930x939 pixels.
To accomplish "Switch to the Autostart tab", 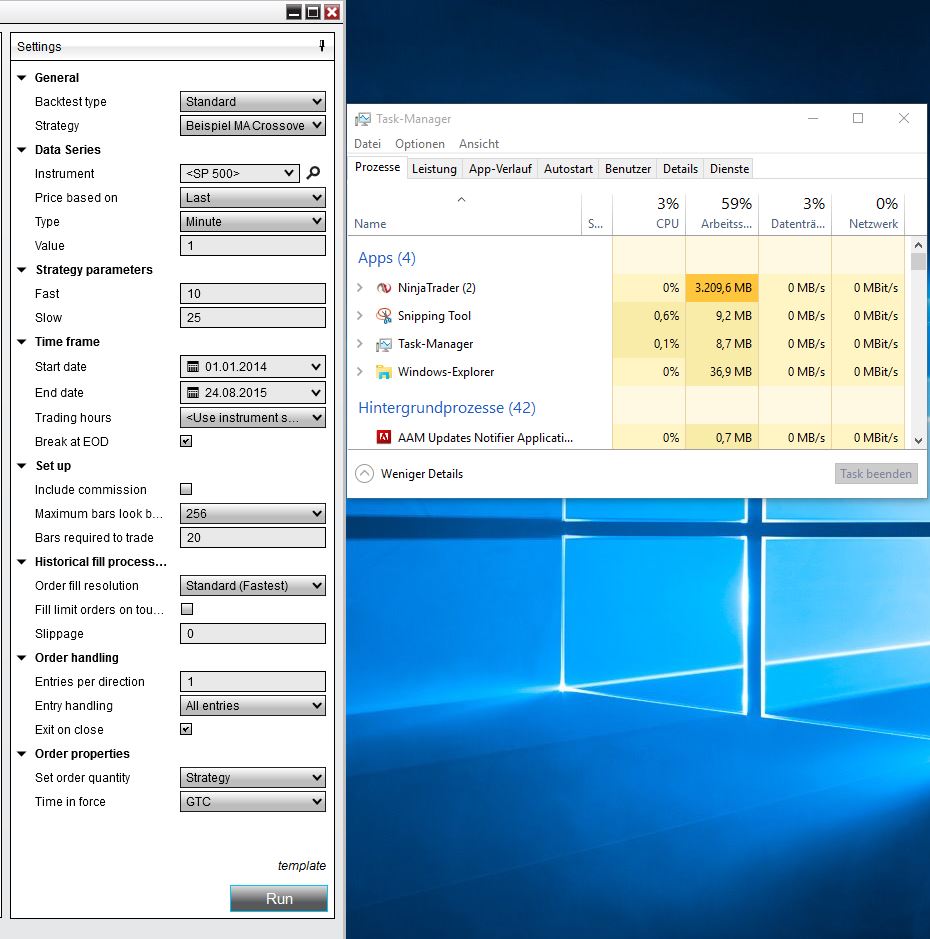I will (568, 169).
